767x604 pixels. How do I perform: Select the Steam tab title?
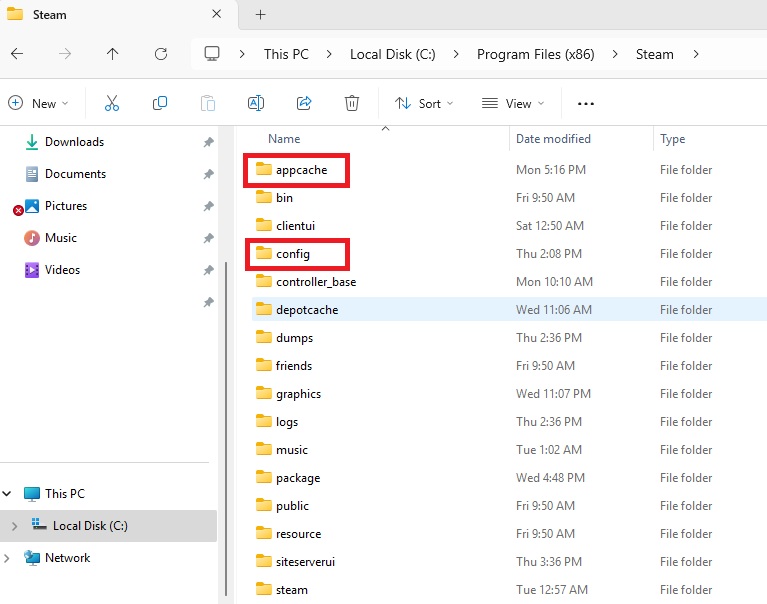coord(49,15)
